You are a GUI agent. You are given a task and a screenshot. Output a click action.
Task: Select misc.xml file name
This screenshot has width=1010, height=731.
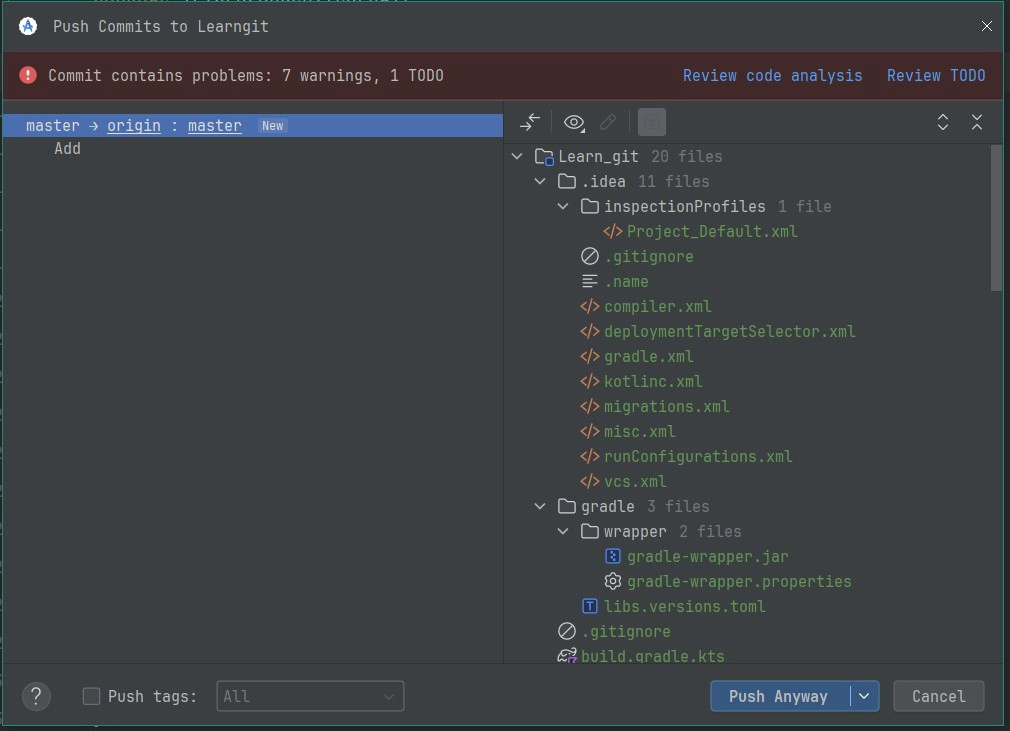[x=640, y=432]
